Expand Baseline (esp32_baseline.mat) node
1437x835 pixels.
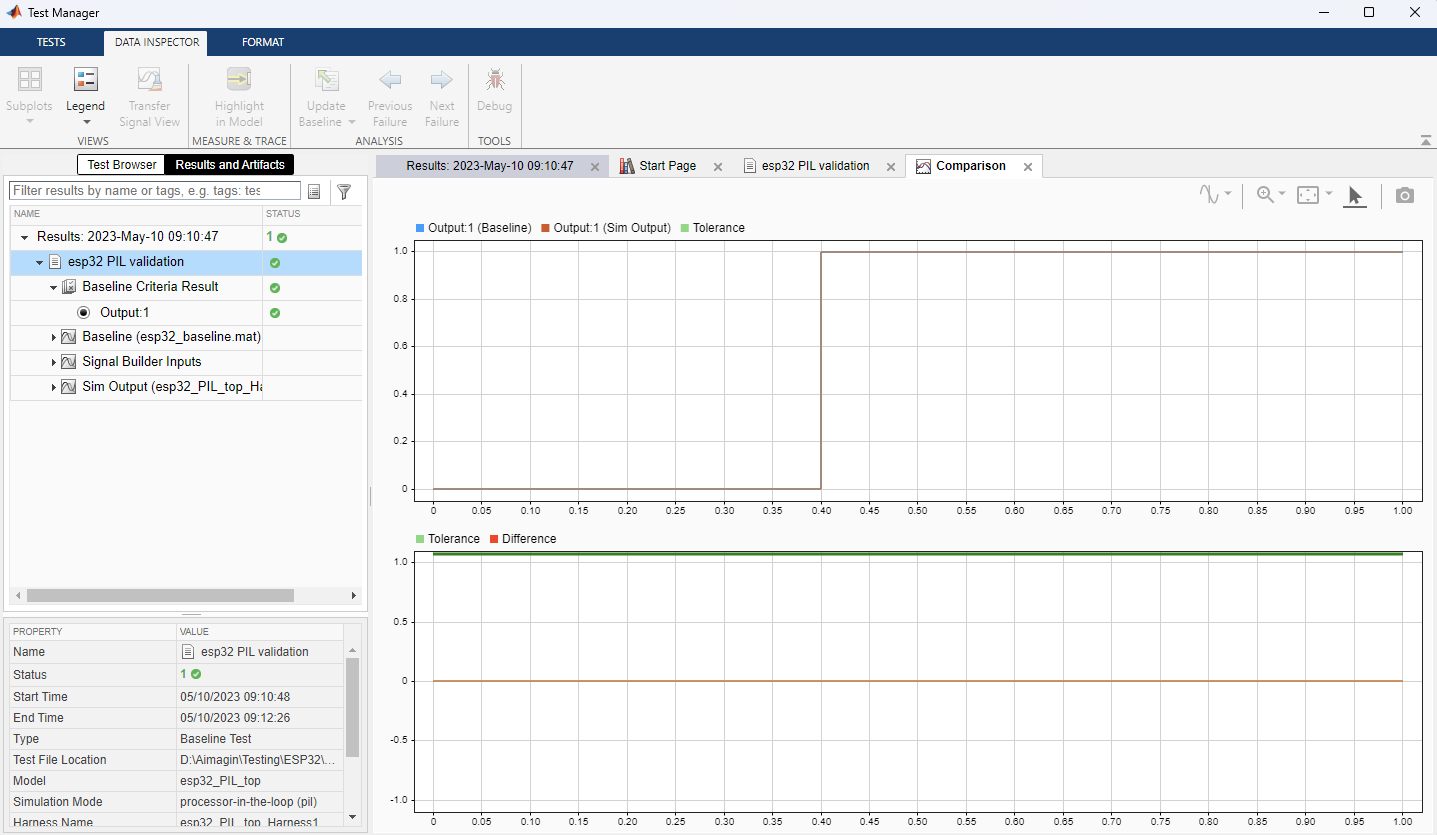(x=54, y=338)
